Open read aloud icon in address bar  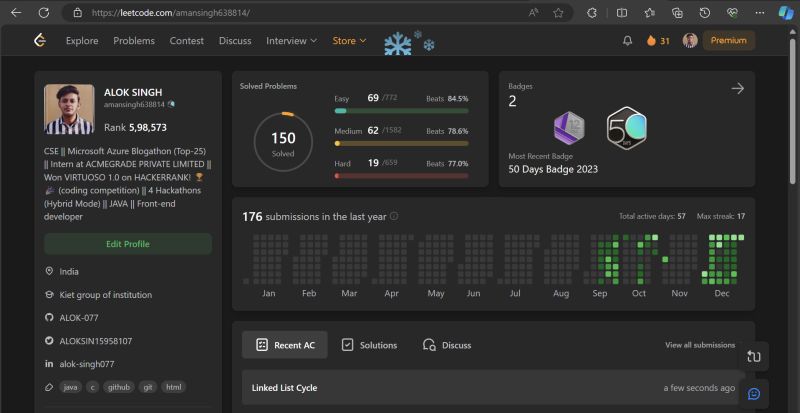tap(534, 13)
